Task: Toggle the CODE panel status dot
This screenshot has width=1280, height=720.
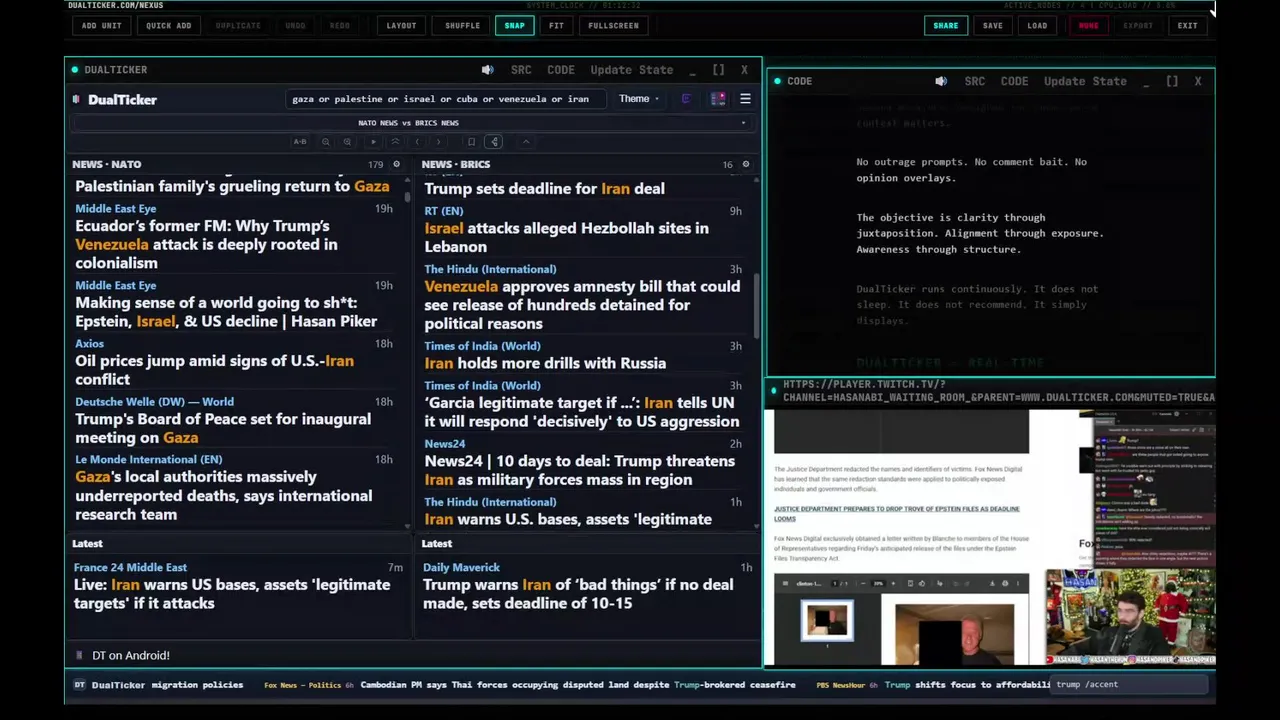Action: click(778, 81)
